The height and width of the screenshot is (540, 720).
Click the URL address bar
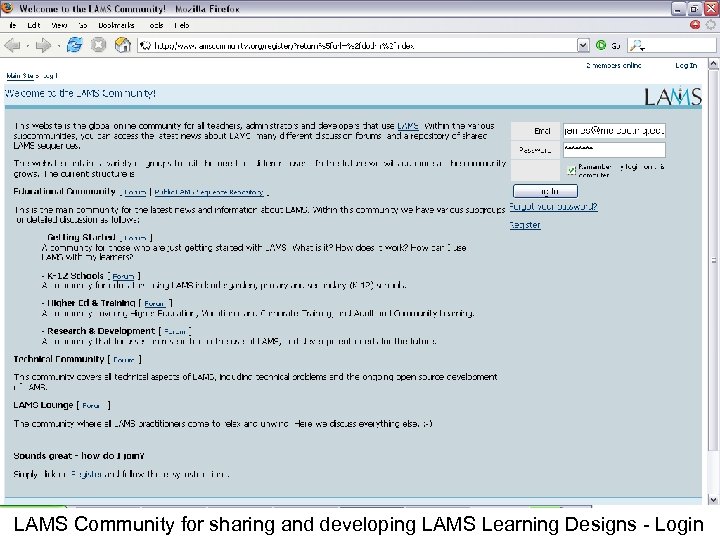pos(356,45)
